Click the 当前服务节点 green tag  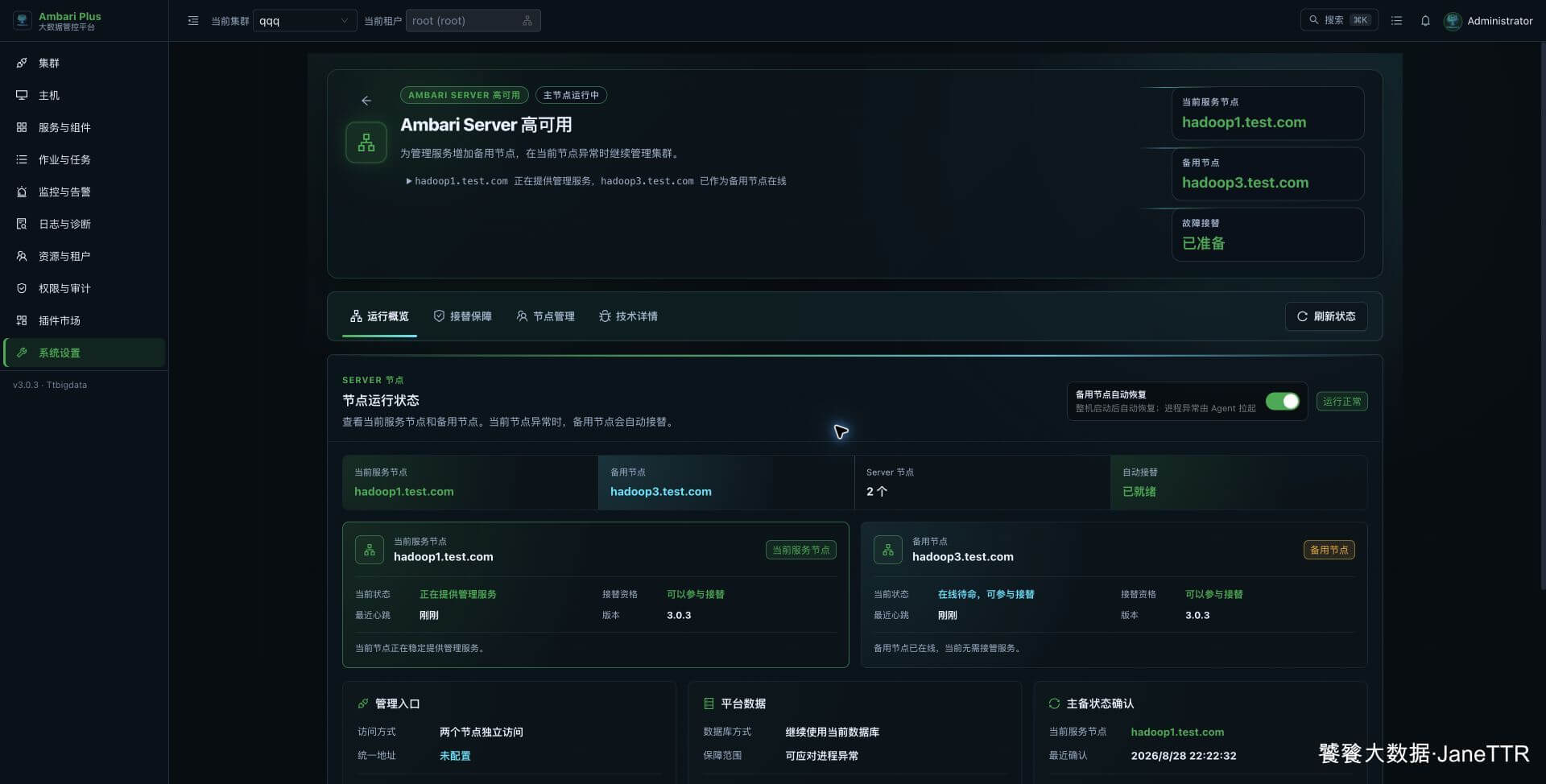[x=801, y=550]
